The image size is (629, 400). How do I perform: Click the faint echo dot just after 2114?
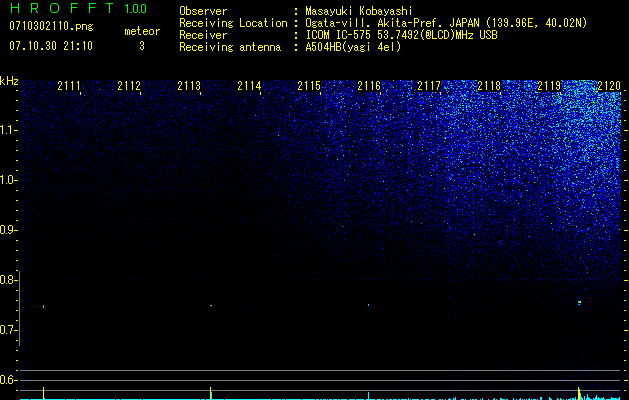point(248,307)
